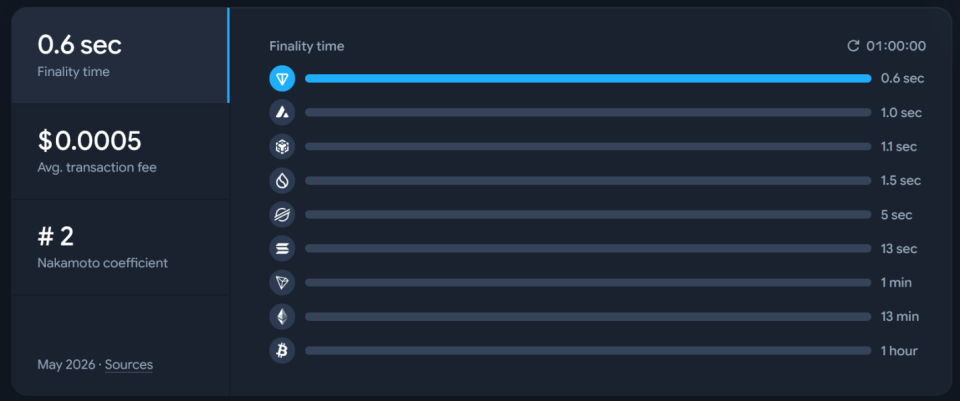Click the TON blockchain logo icon
Image resolution: width=960 pixels, height=401 pixels.
tap(282, 78)
